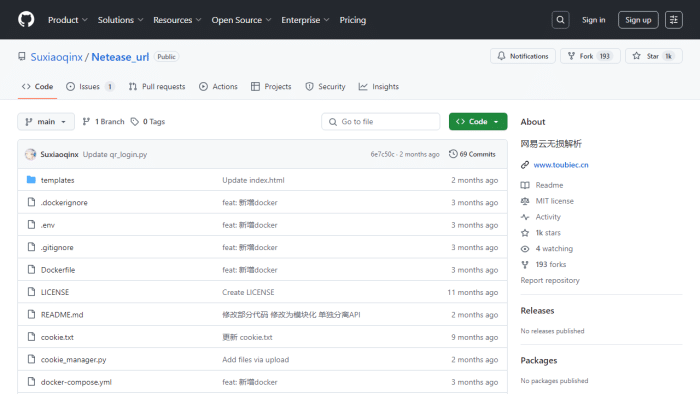
Task: Click the MIT license scale icon
Action: (525, 201)
